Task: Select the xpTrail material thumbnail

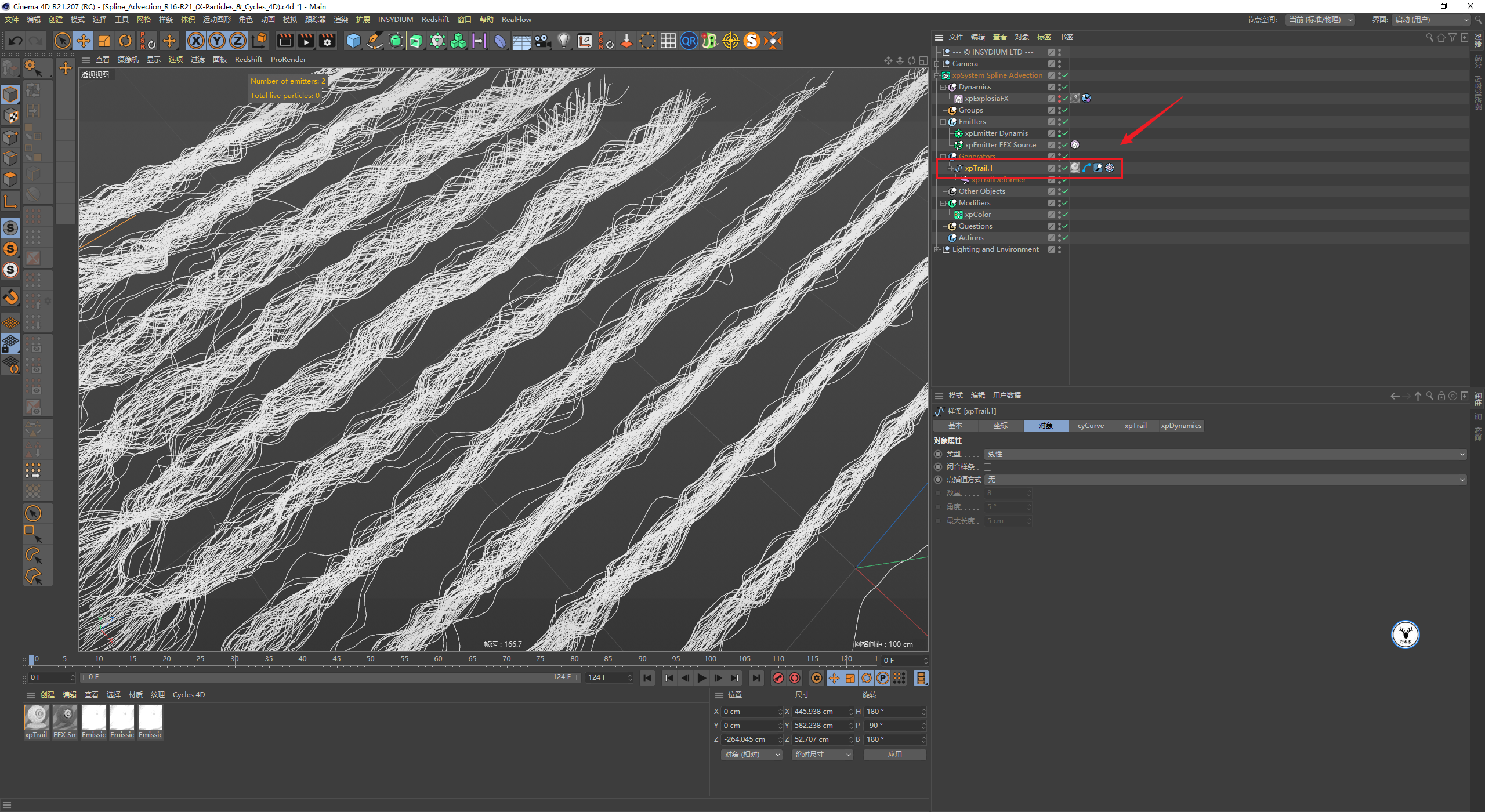Action: click(37, 718)
